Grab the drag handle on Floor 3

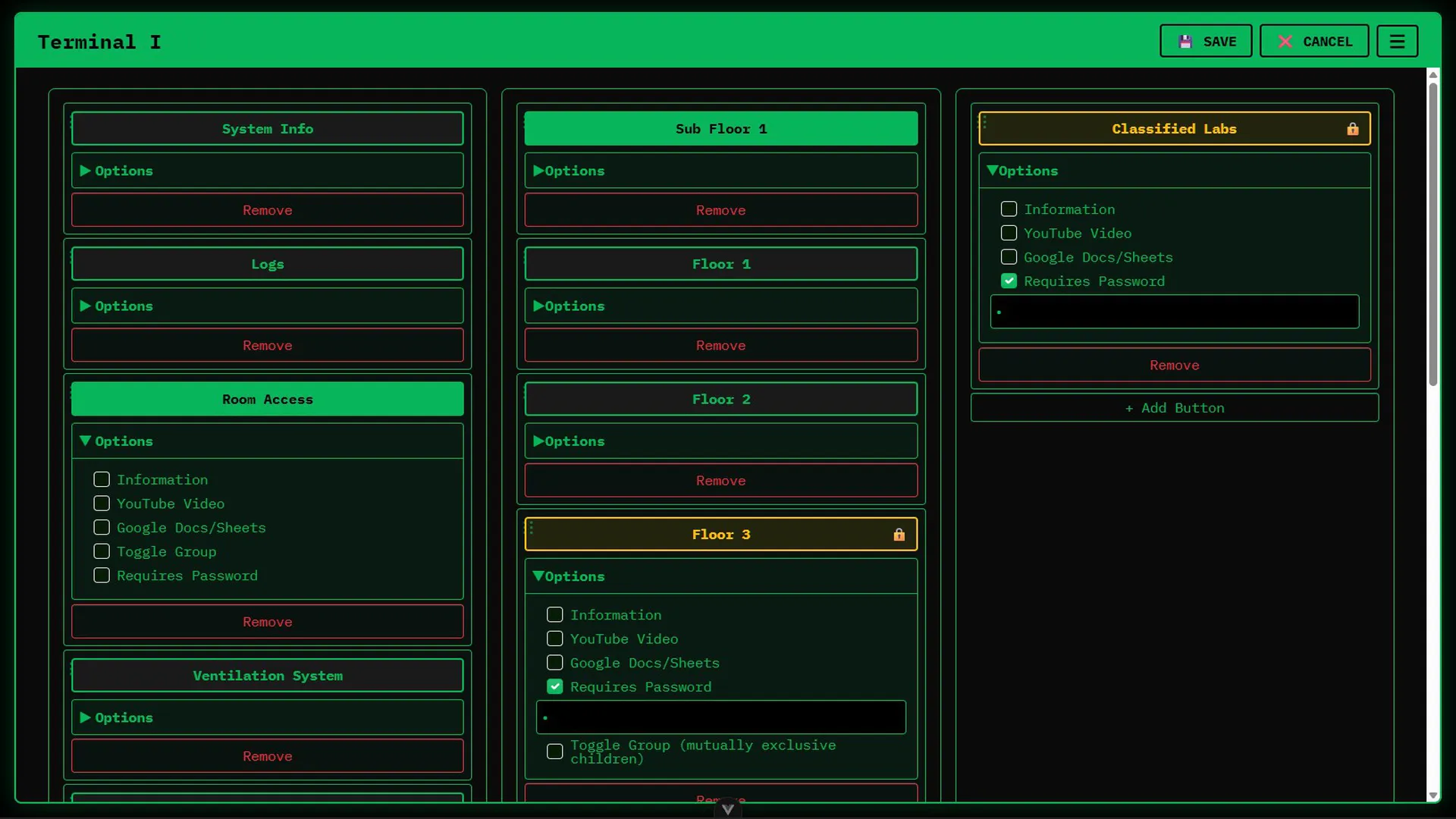point(531,527)
